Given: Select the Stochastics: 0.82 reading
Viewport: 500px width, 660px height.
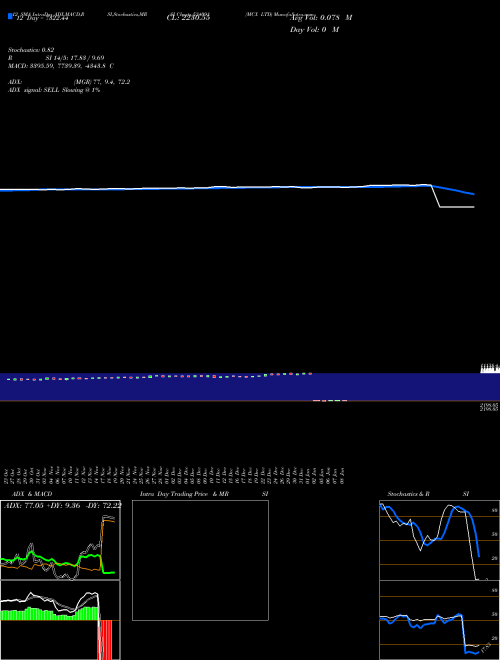Looking at the screenshot, I should coord(31,50).
